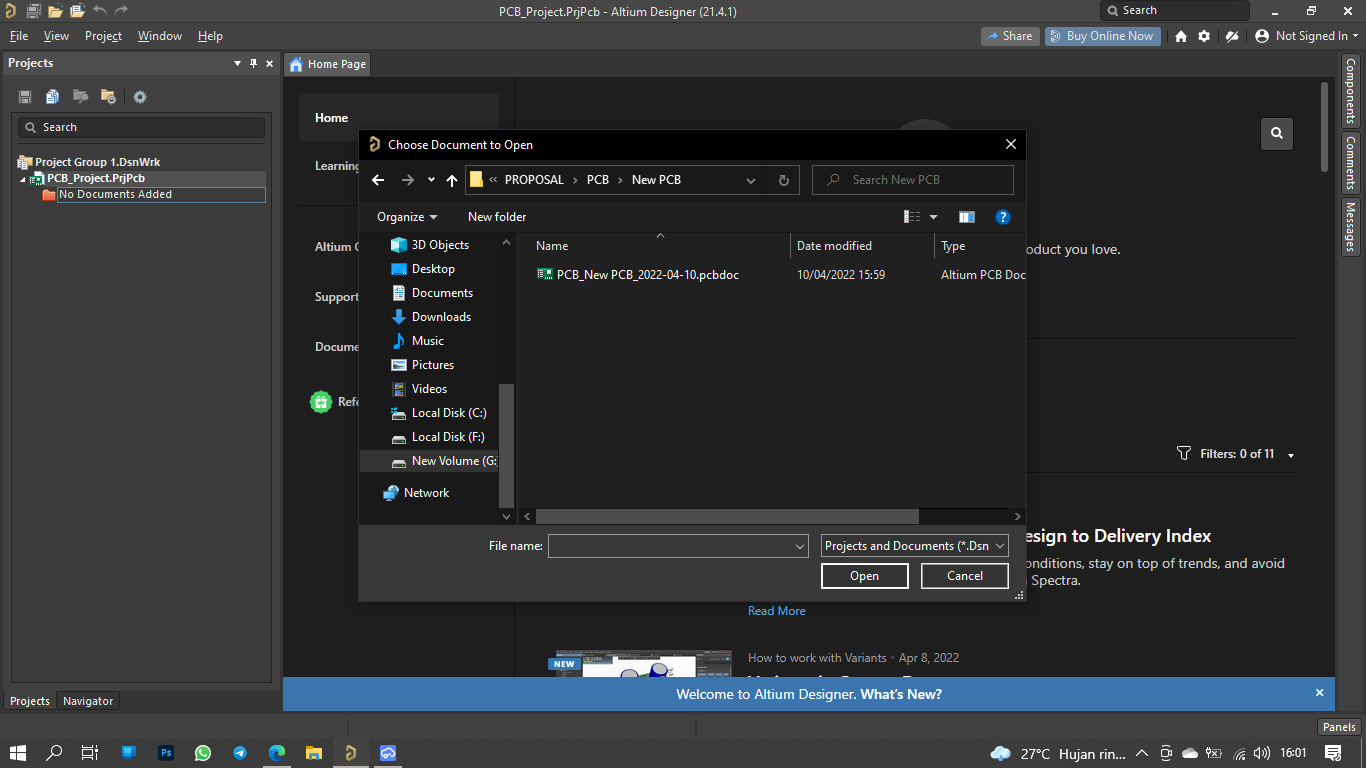Click the Project Options folder icon in Projects panel

tap(108, 97)
